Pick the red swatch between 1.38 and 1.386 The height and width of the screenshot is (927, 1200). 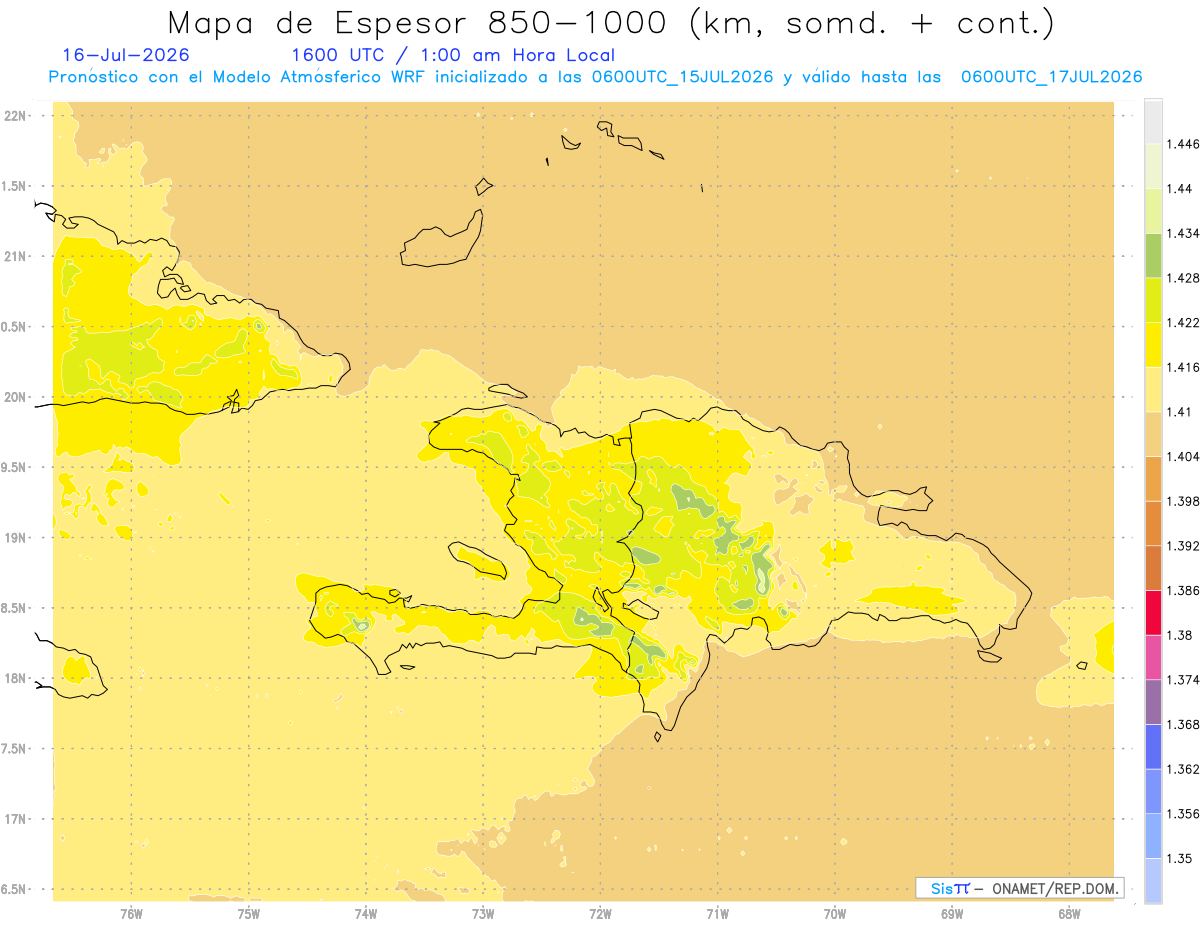coord(1153,612)
